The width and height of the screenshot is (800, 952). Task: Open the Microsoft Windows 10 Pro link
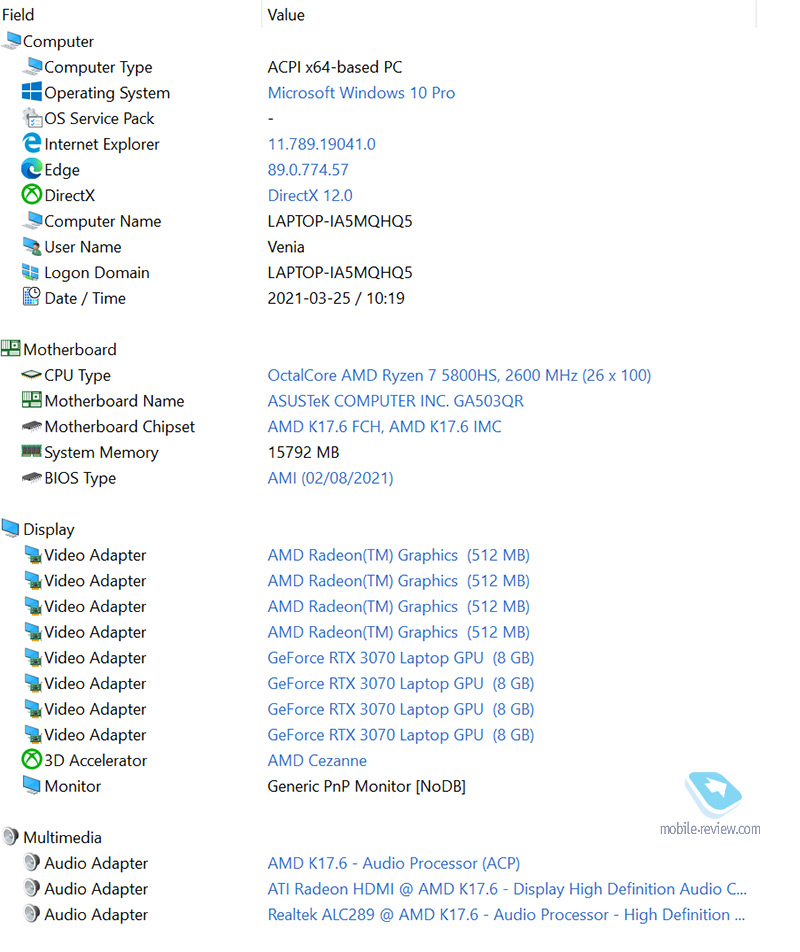coord(361,92)
